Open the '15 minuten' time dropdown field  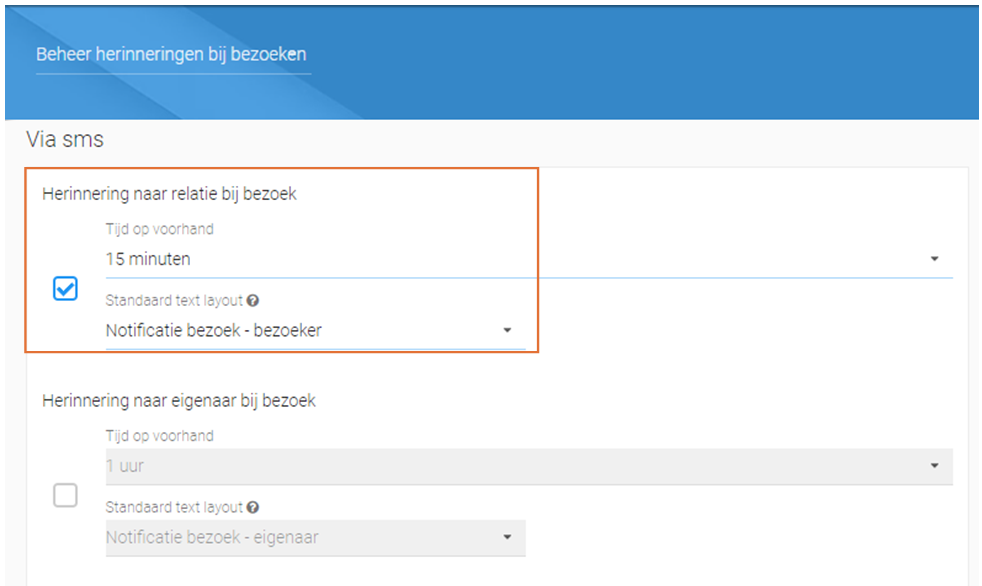(529, 259)
